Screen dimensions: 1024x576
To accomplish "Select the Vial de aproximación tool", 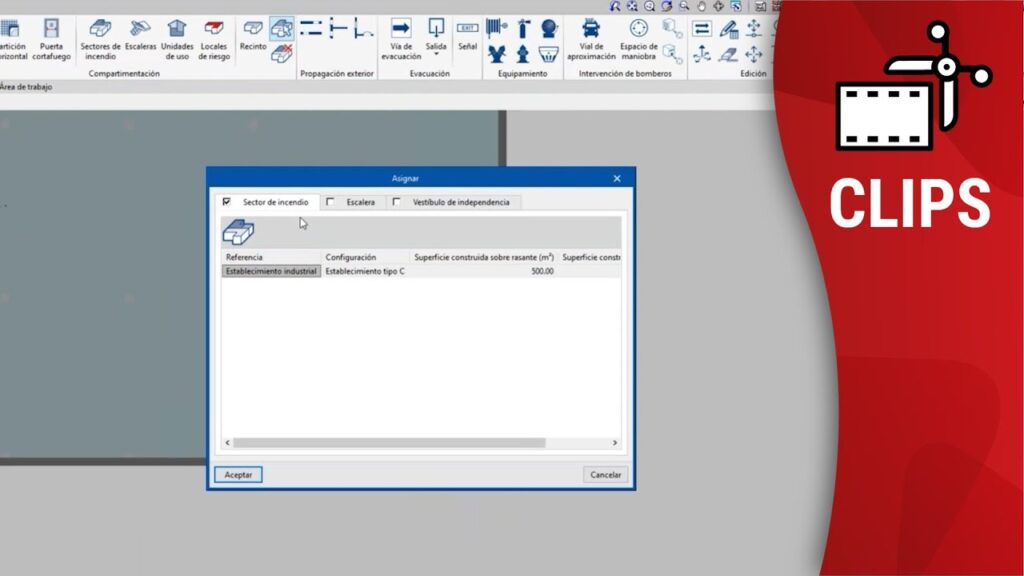I will click(x=591, y=36).
